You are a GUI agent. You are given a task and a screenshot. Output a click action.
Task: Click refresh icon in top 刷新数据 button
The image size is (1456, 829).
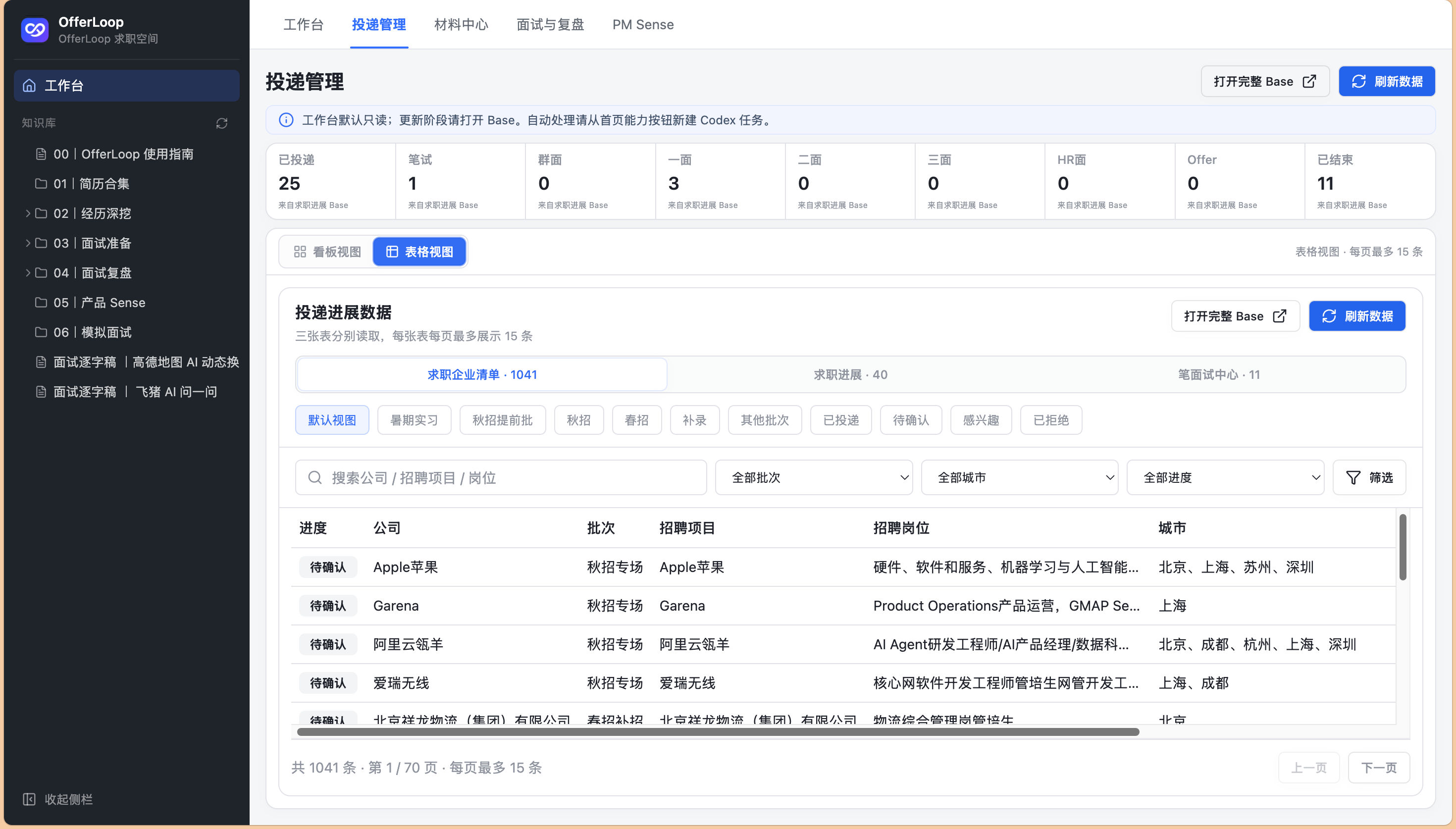tap(1358, 81)
